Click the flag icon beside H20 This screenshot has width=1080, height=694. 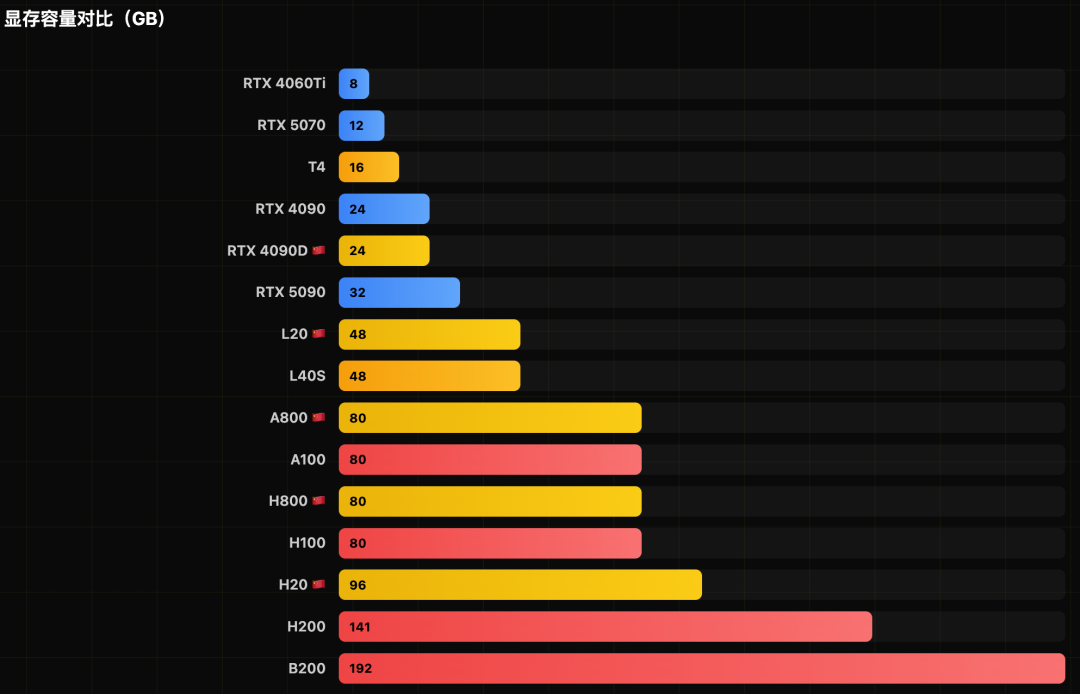pos(318,585)
